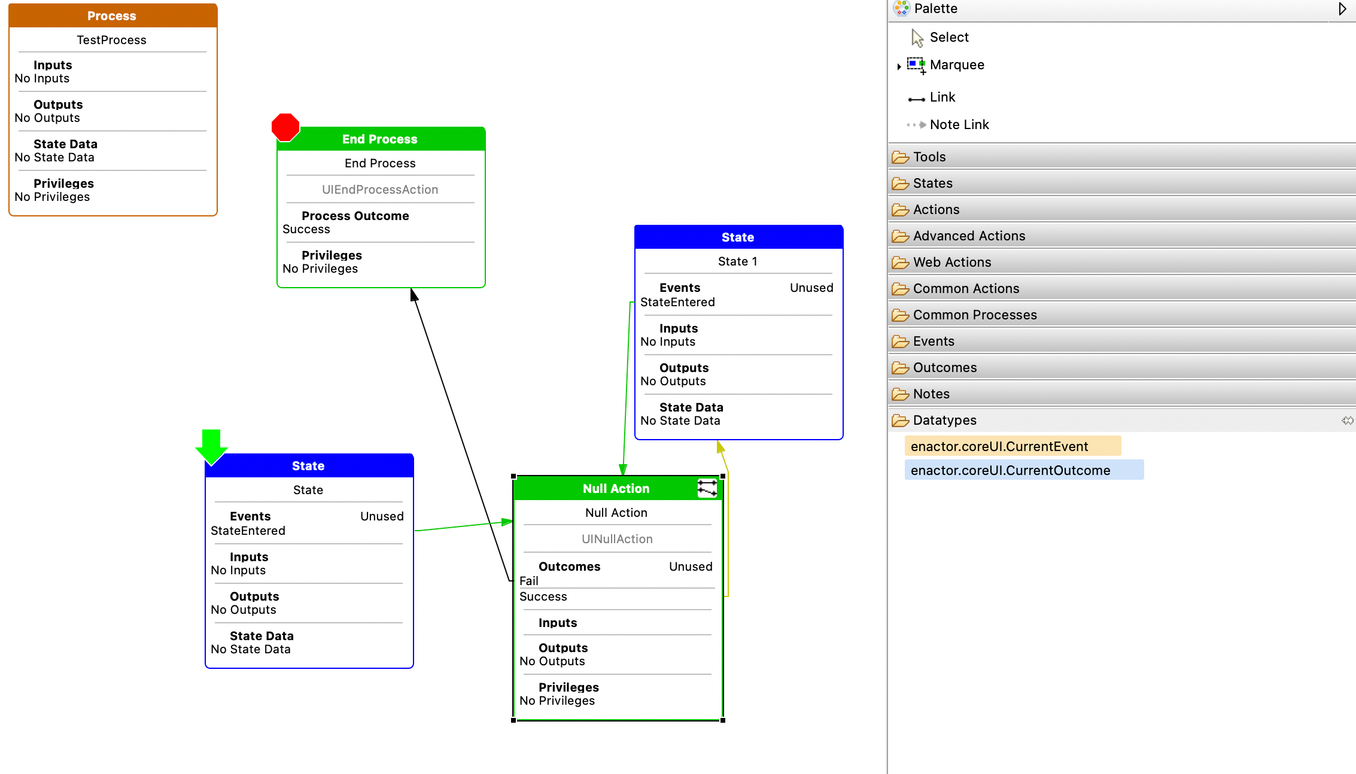Click the pin icon on Datatypes drawer
The height and width of the screenshot is (774, 1356).
point(1347,421)
